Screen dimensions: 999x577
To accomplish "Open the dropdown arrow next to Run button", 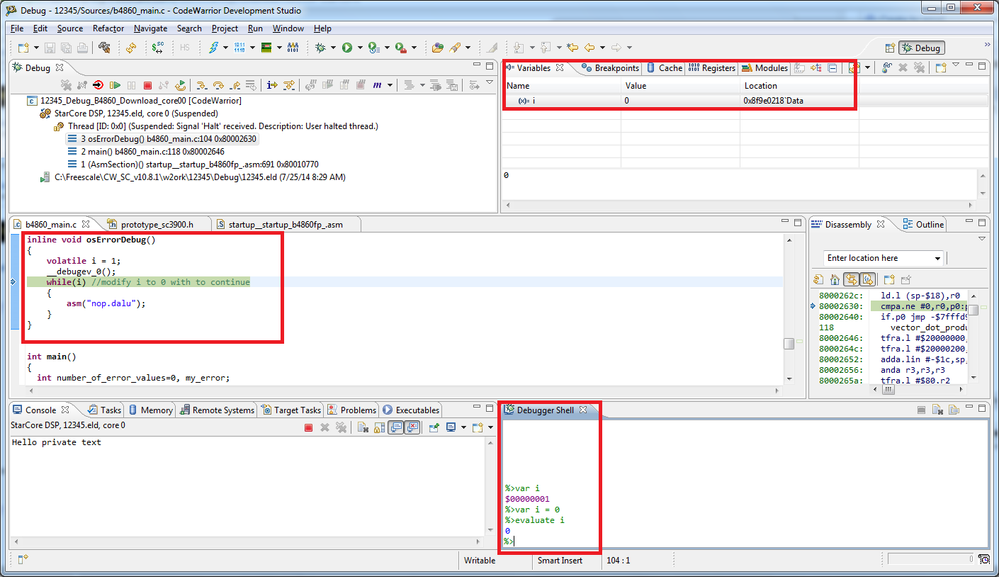I will [x=360, y=48].
